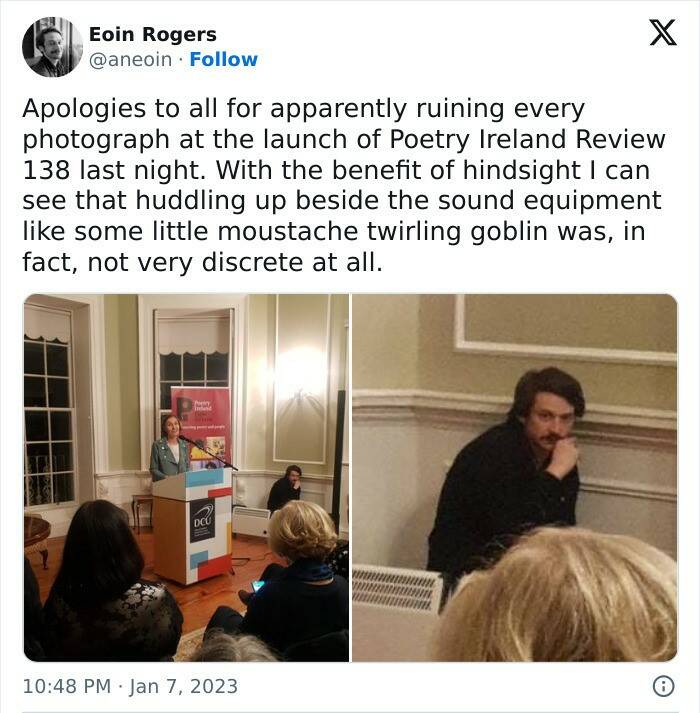The width and height of the screenshot is (700, 713).
Task: Click the DCU logo on the podium
Action: pyautogui.click(x=202, y=521)
